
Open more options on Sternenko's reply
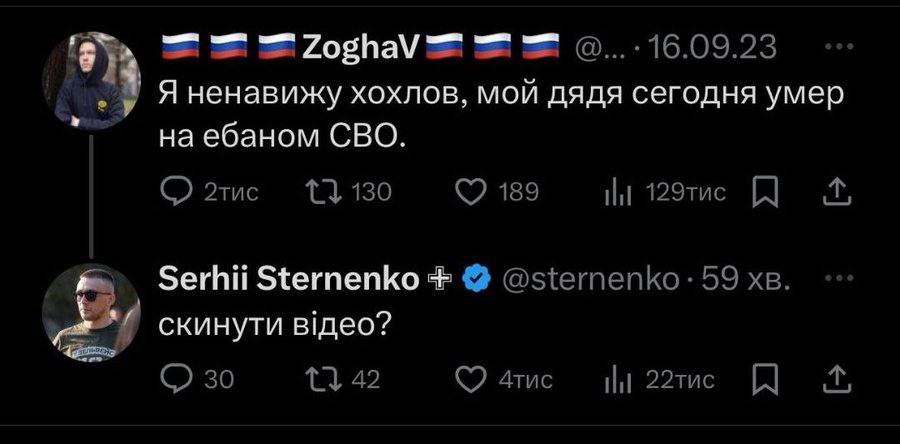pyautogui.click(x=839, y=279)
